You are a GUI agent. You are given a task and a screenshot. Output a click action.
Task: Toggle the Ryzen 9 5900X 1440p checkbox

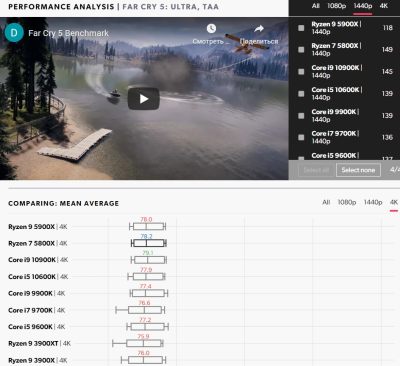(x=301, y=28)
